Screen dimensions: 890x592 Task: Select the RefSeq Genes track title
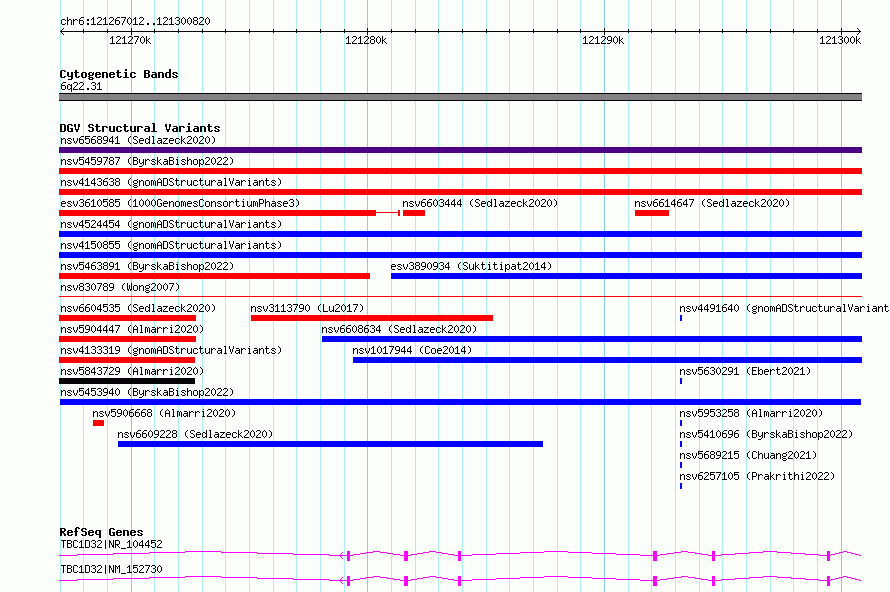click(101, 532)
